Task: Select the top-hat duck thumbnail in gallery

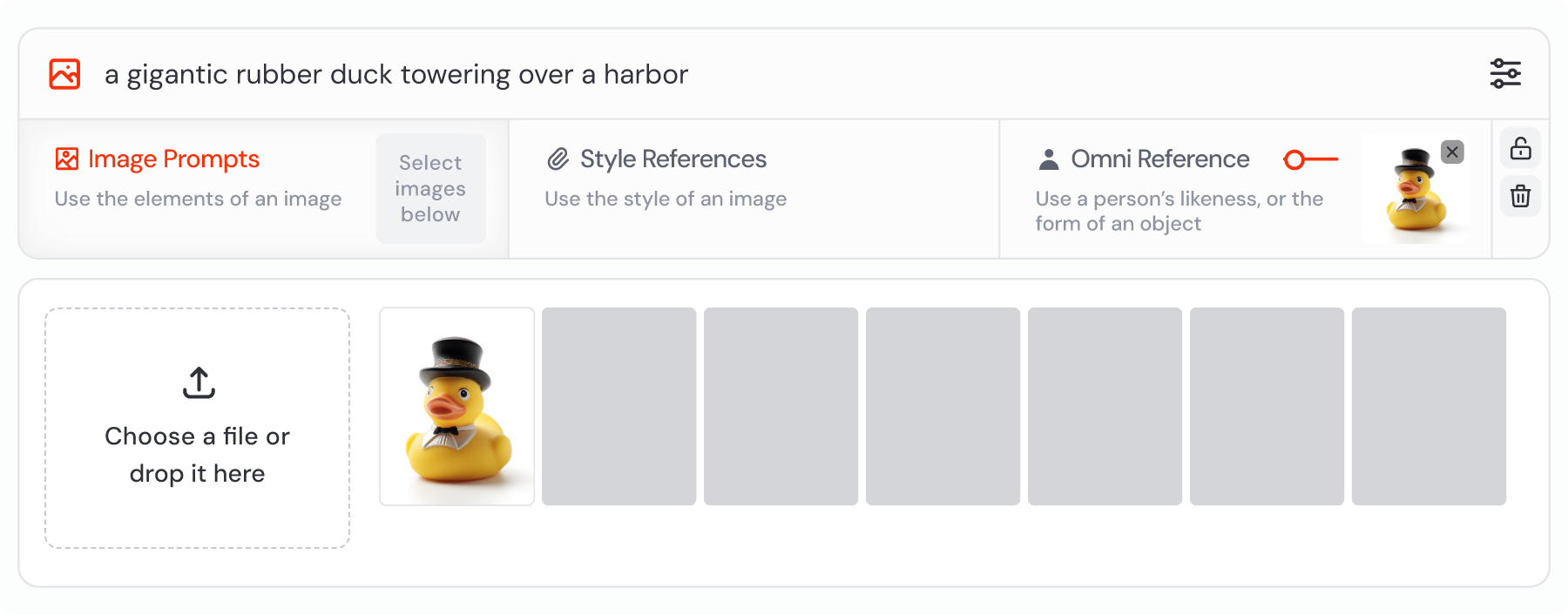Action: (x=457, y=406)
